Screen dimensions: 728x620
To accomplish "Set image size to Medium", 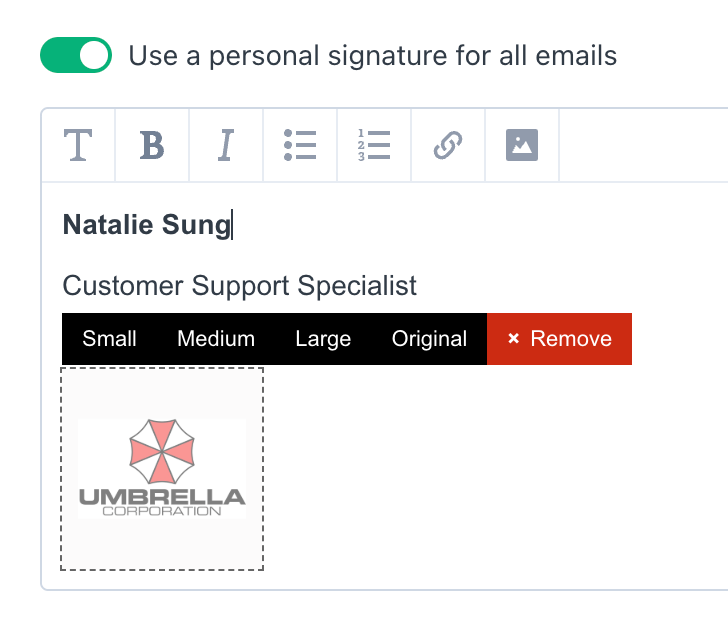I will 216,339.
